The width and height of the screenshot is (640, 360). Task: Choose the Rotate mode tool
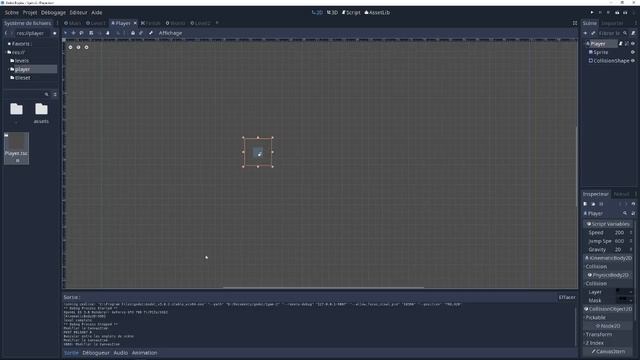pyautogui.click(x=82, y=33)
